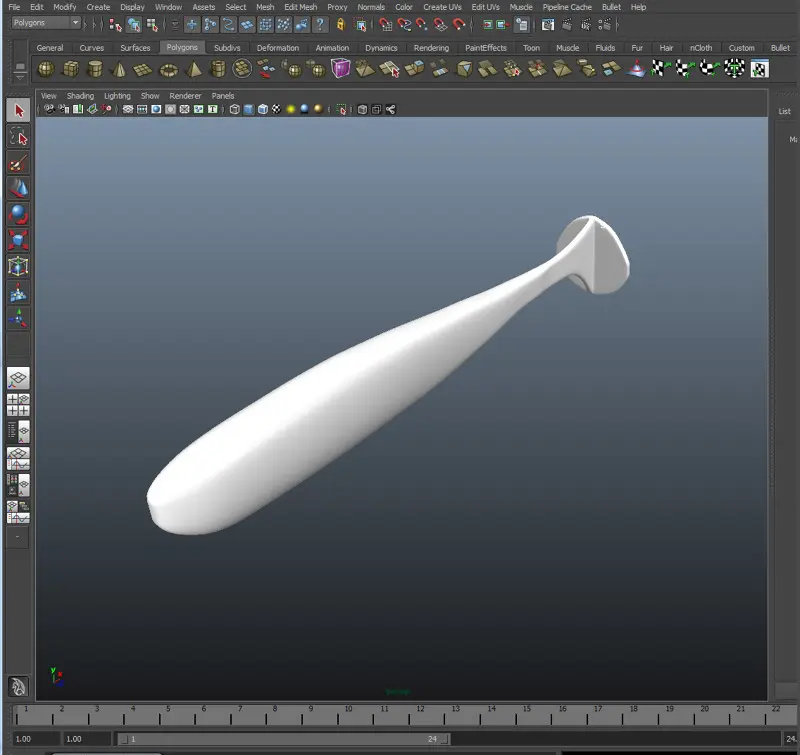Toggle use all lights in viewport
The image size is (800, 755).
click(291, 109)
